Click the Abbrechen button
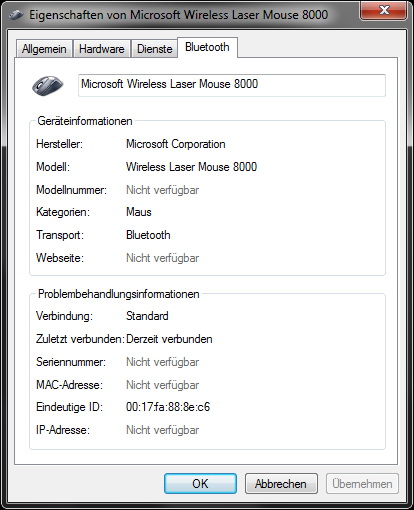 (x=281, y=484)
